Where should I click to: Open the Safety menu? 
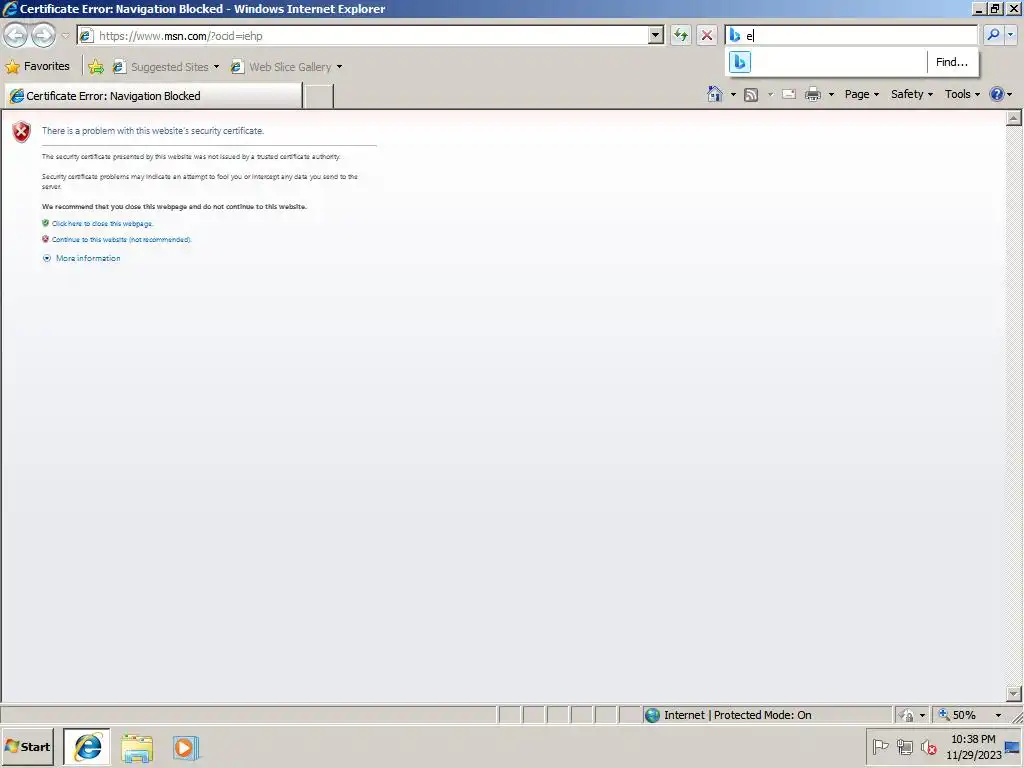pyautogui.click(x=912, y=94)
